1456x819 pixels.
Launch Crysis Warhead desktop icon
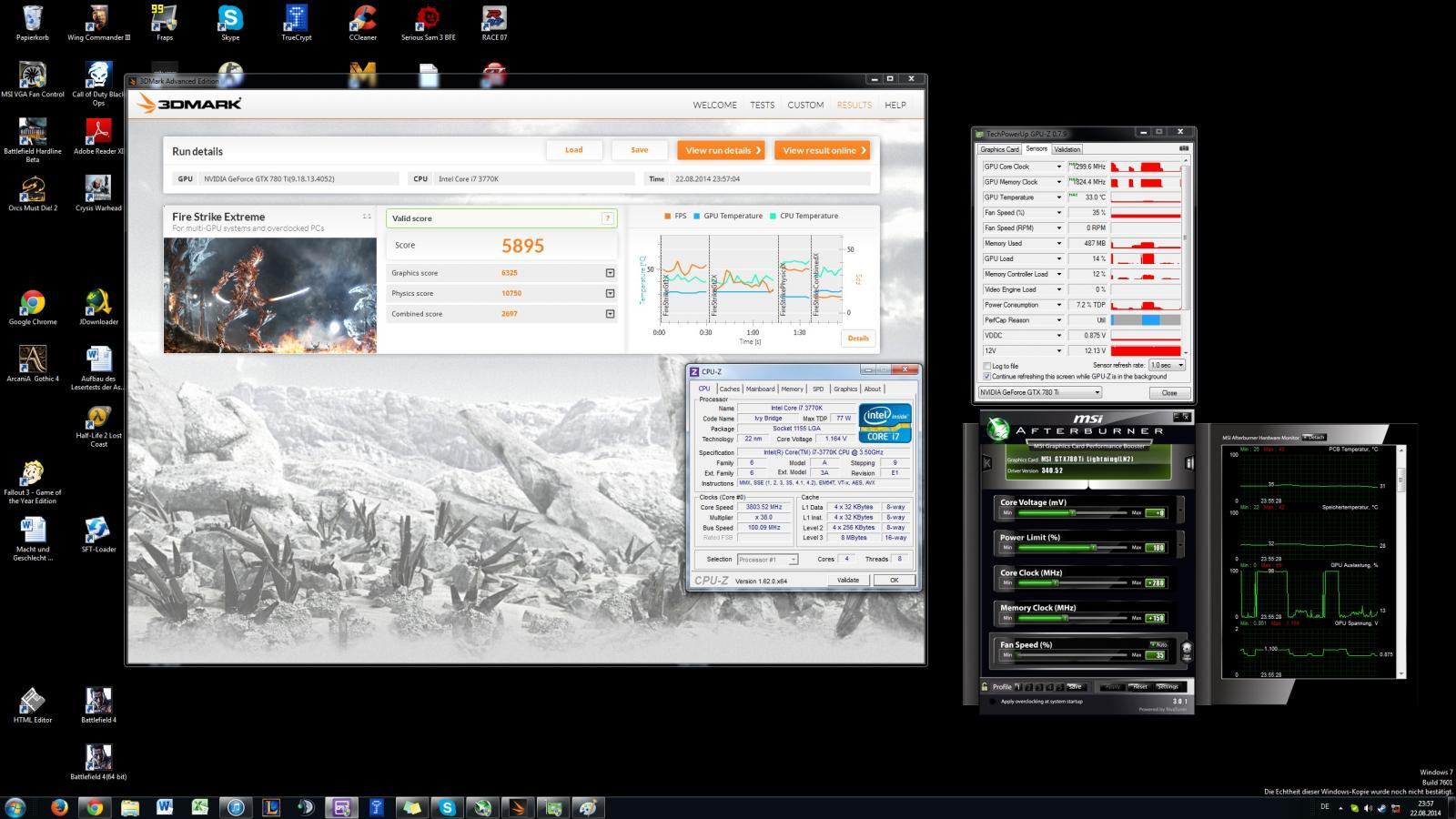pyautogui.click(x=98, y=193)
